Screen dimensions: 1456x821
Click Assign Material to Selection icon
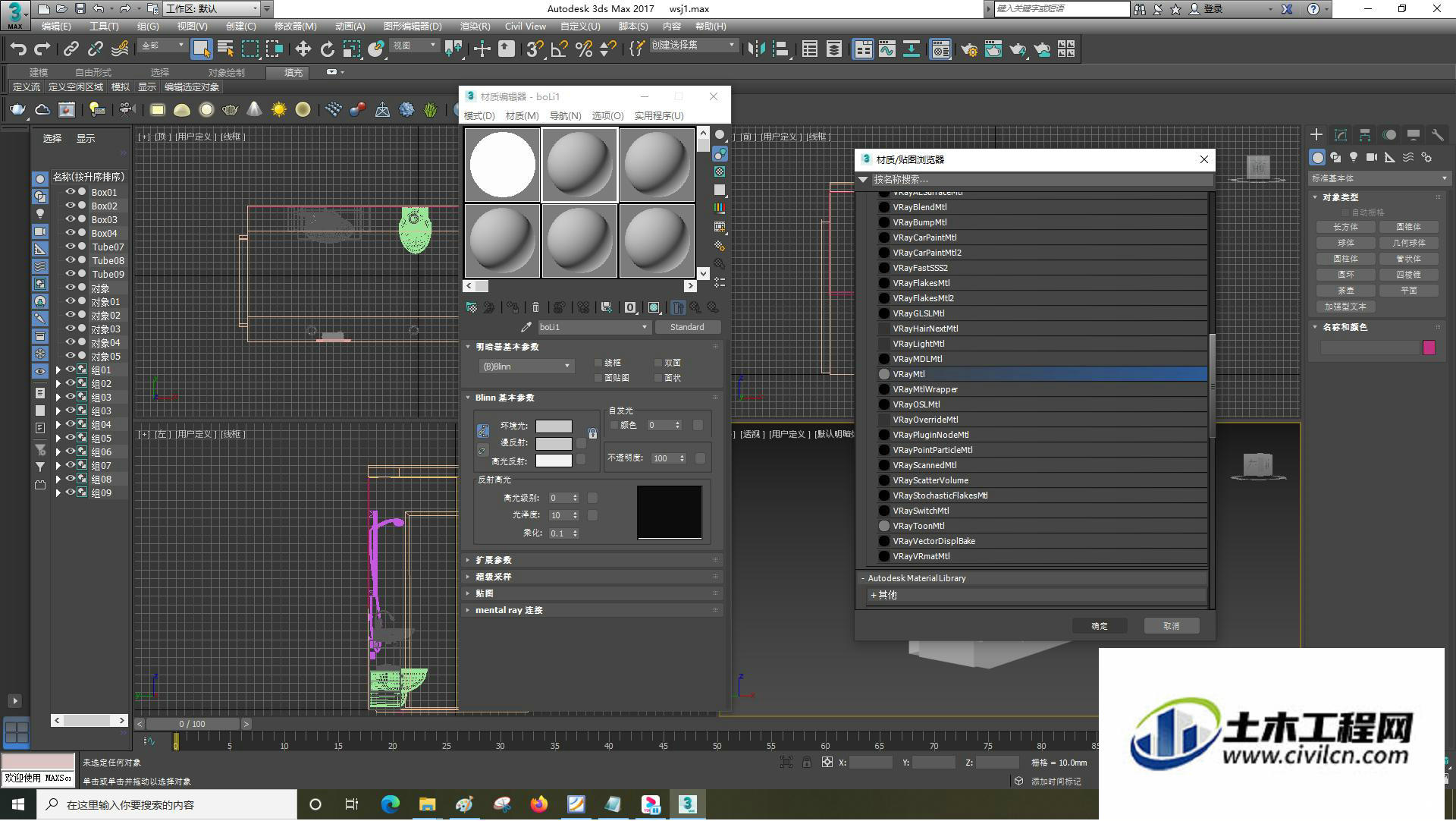[513, 307]
